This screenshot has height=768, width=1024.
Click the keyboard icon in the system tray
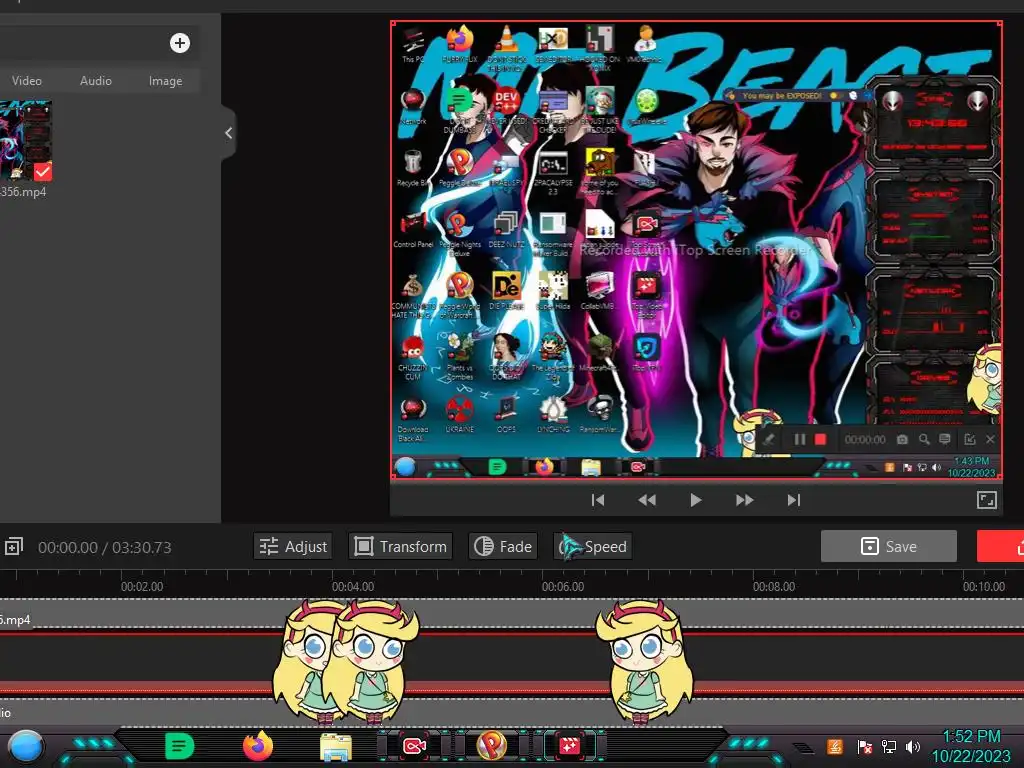pos(805,748)
